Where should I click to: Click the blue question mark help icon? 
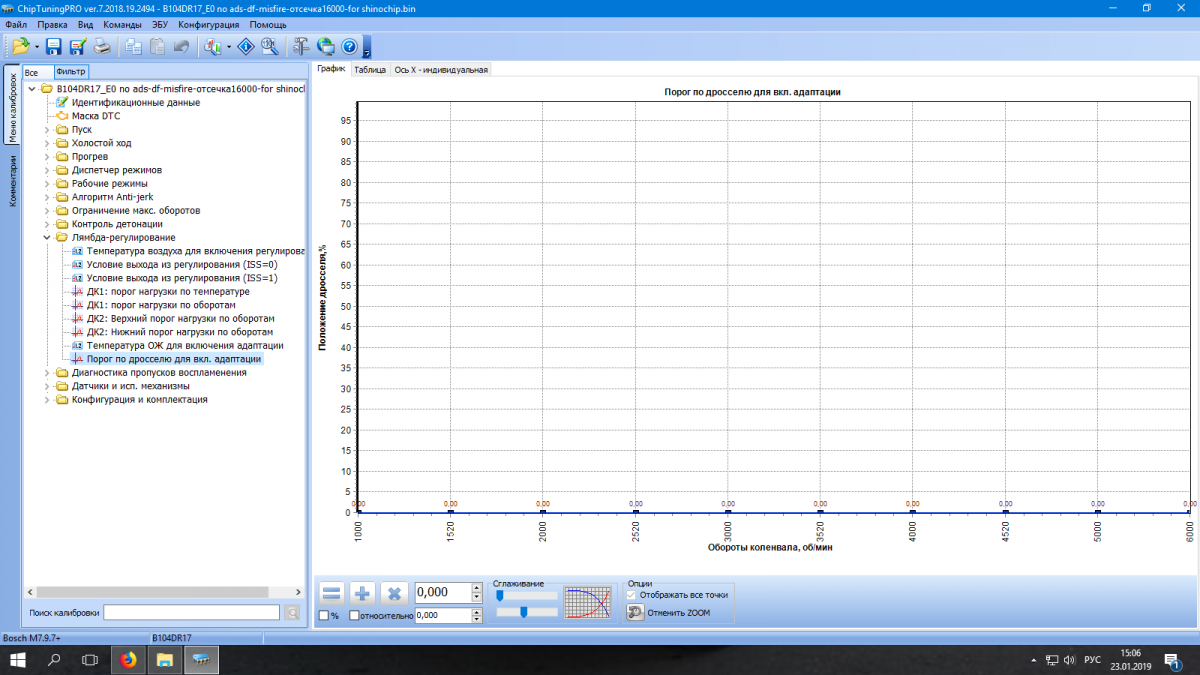tap(349, 46)
